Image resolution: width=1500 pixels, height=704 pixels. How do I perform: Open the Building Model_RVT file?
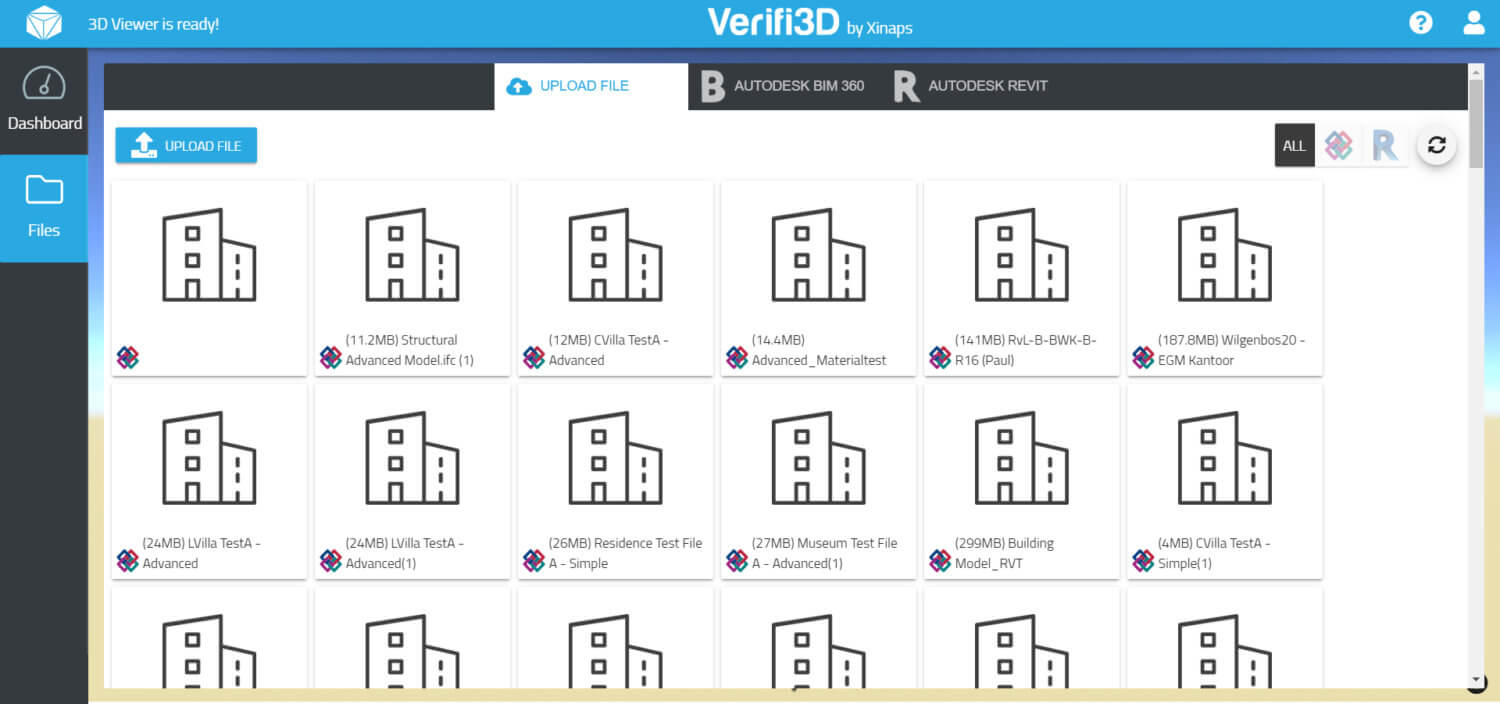(1021, 481)
